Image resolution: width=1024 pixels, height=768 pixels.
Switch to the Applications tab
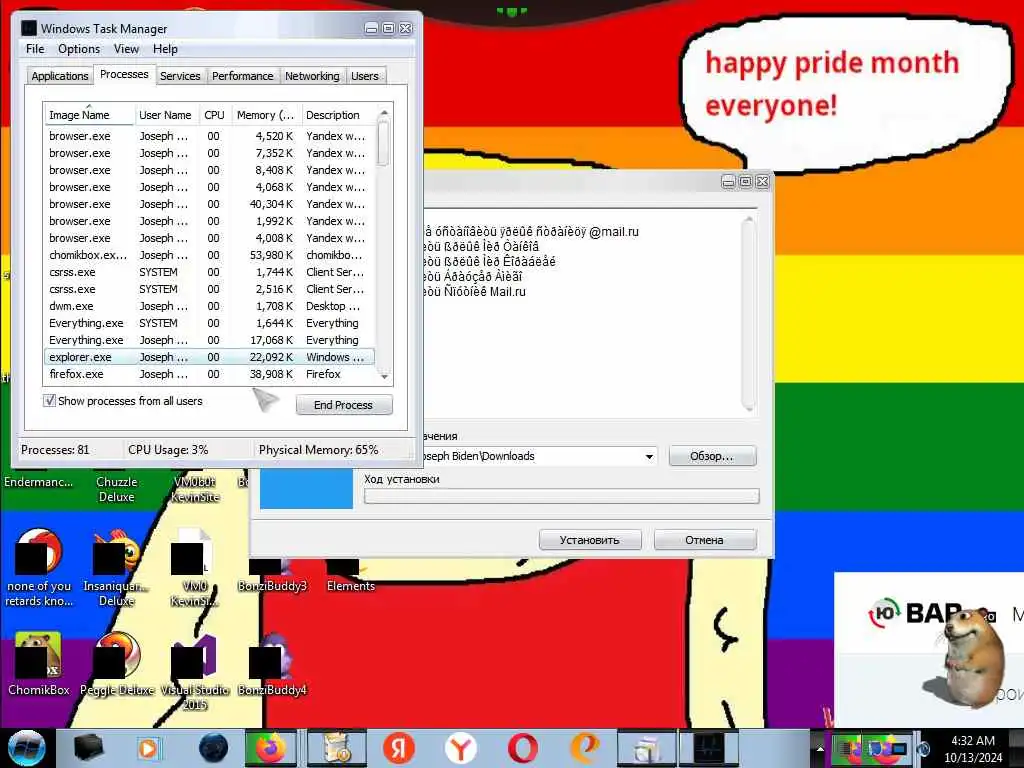(59, 76)
